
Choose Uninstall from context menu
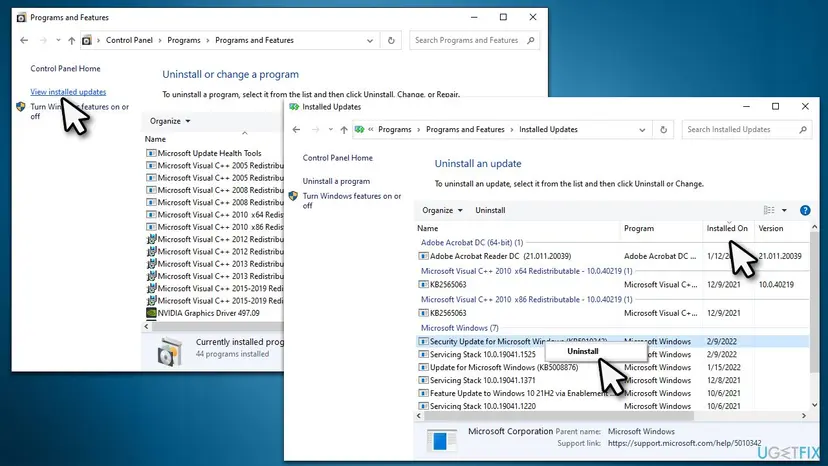[x=582, y=351]
